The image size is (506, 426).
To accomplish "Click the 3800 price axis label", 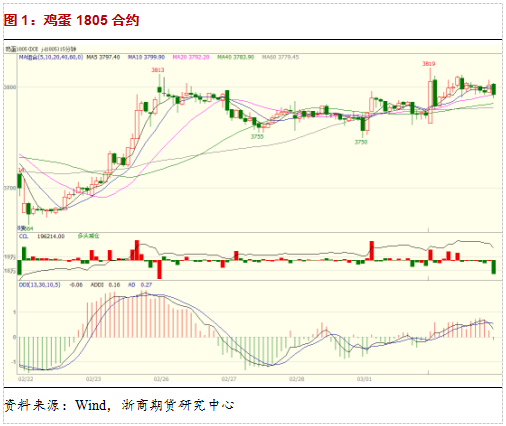I will pos(10,87).
